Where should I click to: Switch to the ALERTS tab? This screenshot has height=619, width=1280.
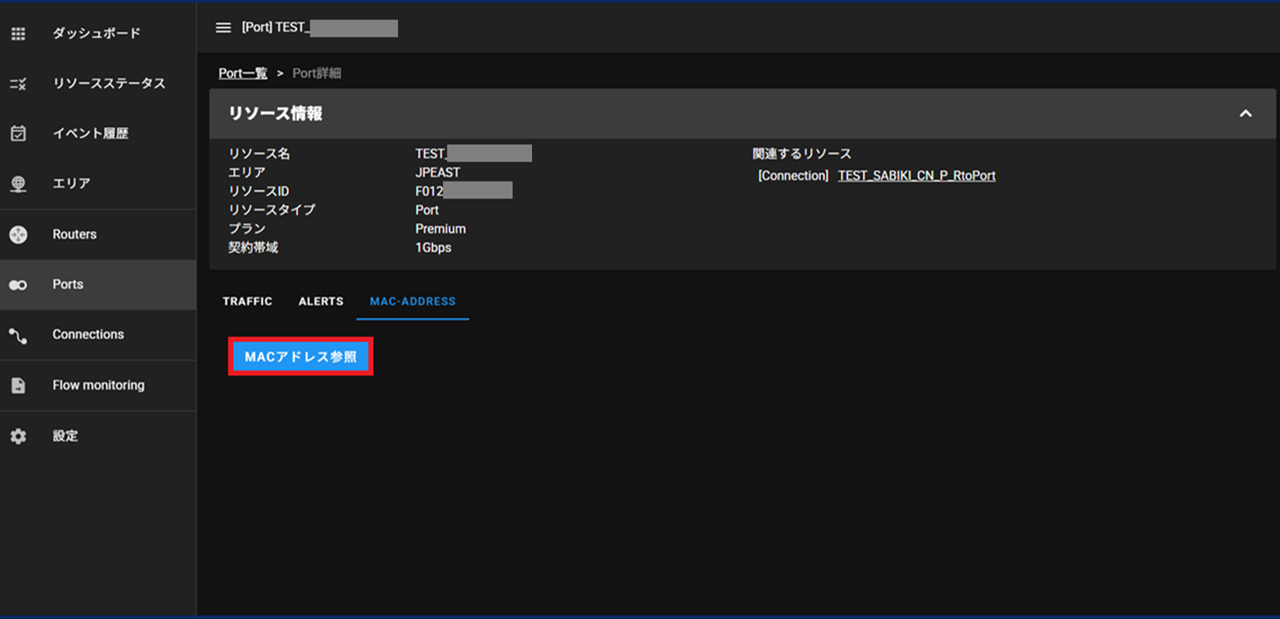[x=321, y=301]
